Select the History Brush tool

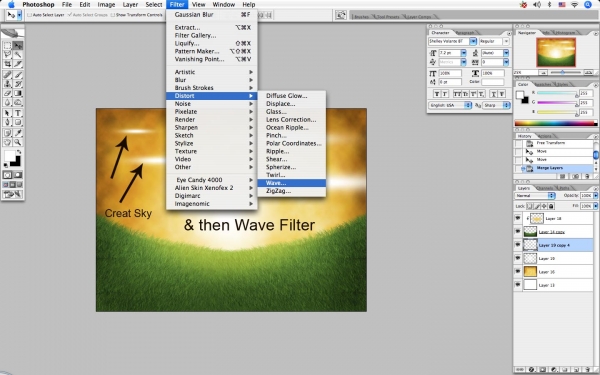tap(18, 84)
